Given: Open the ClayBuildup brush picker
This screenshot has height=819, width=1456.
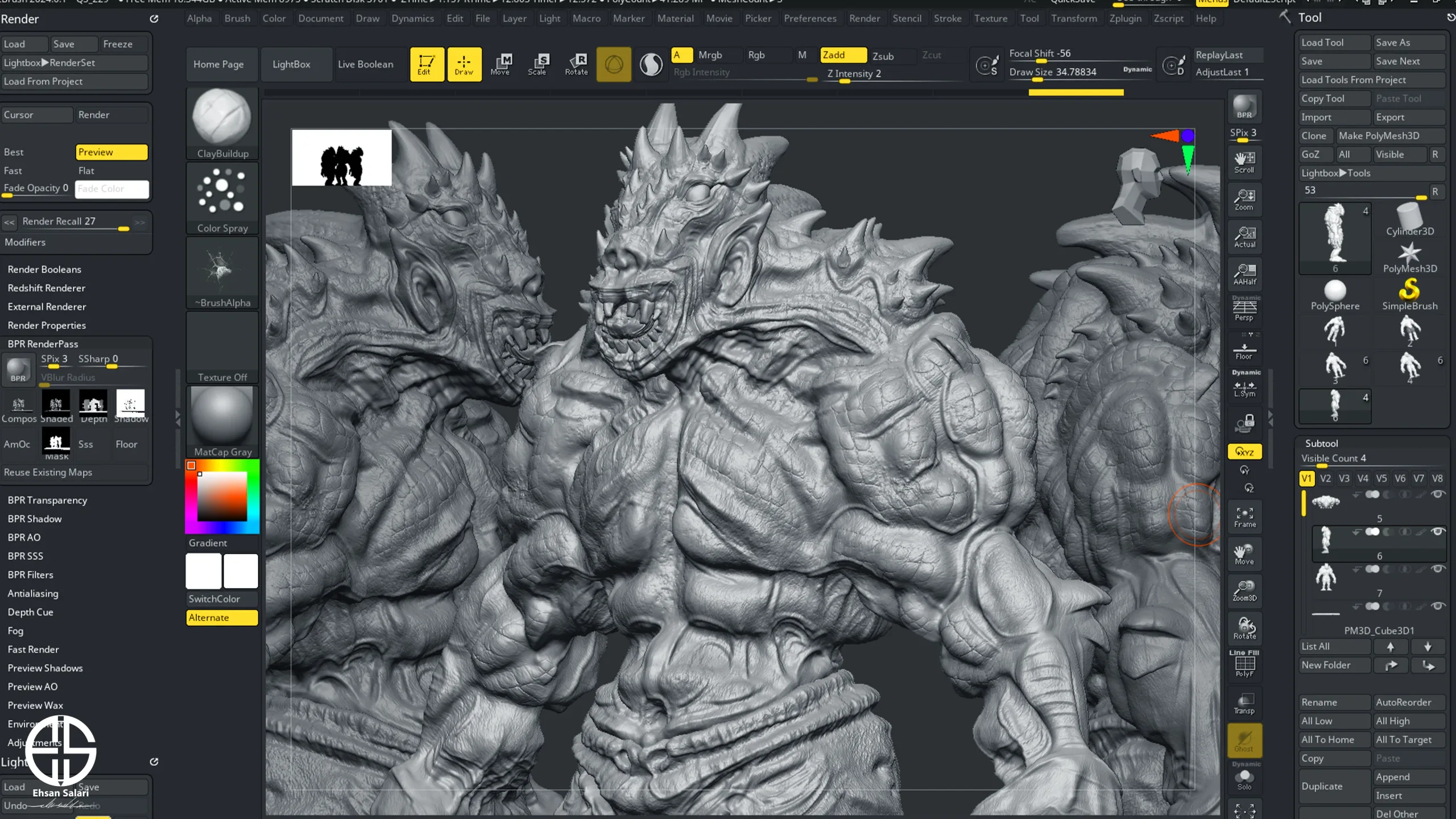Looking at the screenshot, I should pos(222,123).
